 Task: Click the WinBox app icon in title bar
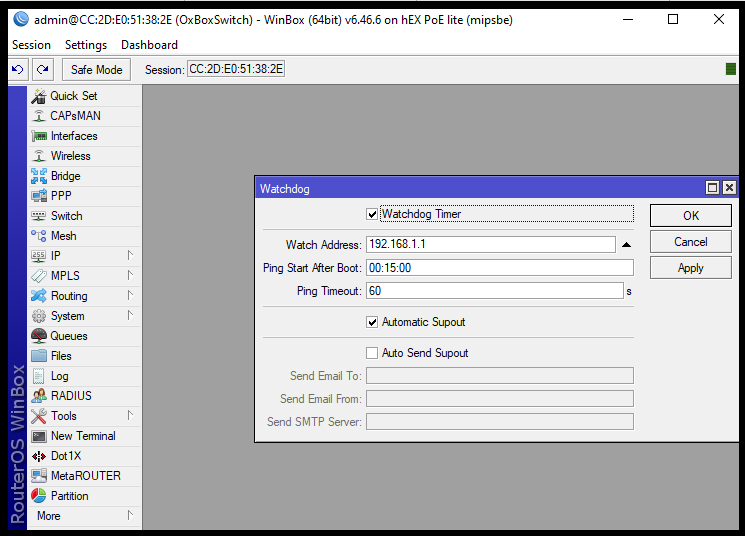point(21,19)
